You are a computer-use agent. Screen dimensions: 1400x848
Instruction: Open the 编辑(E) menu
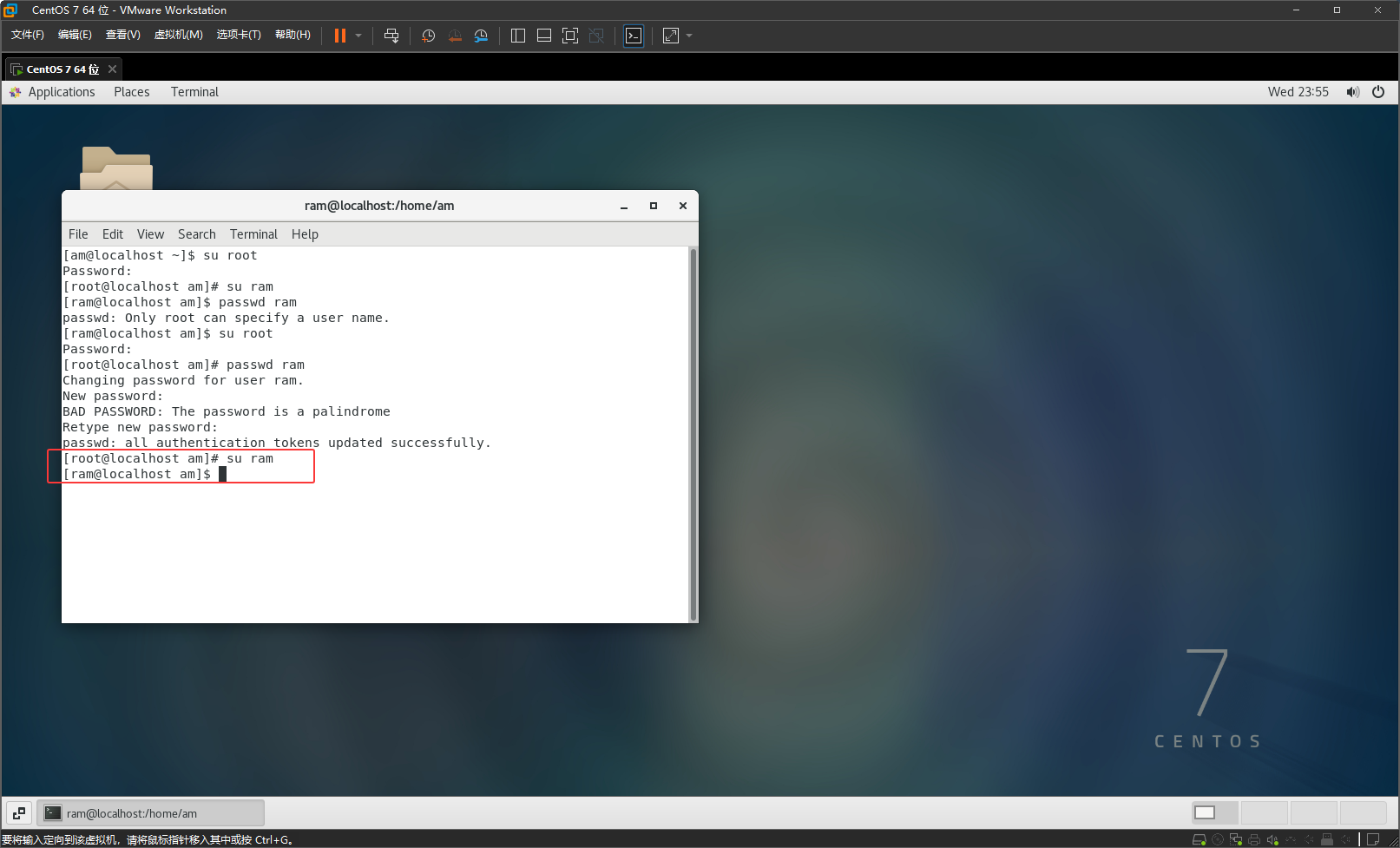pos(75,35)
